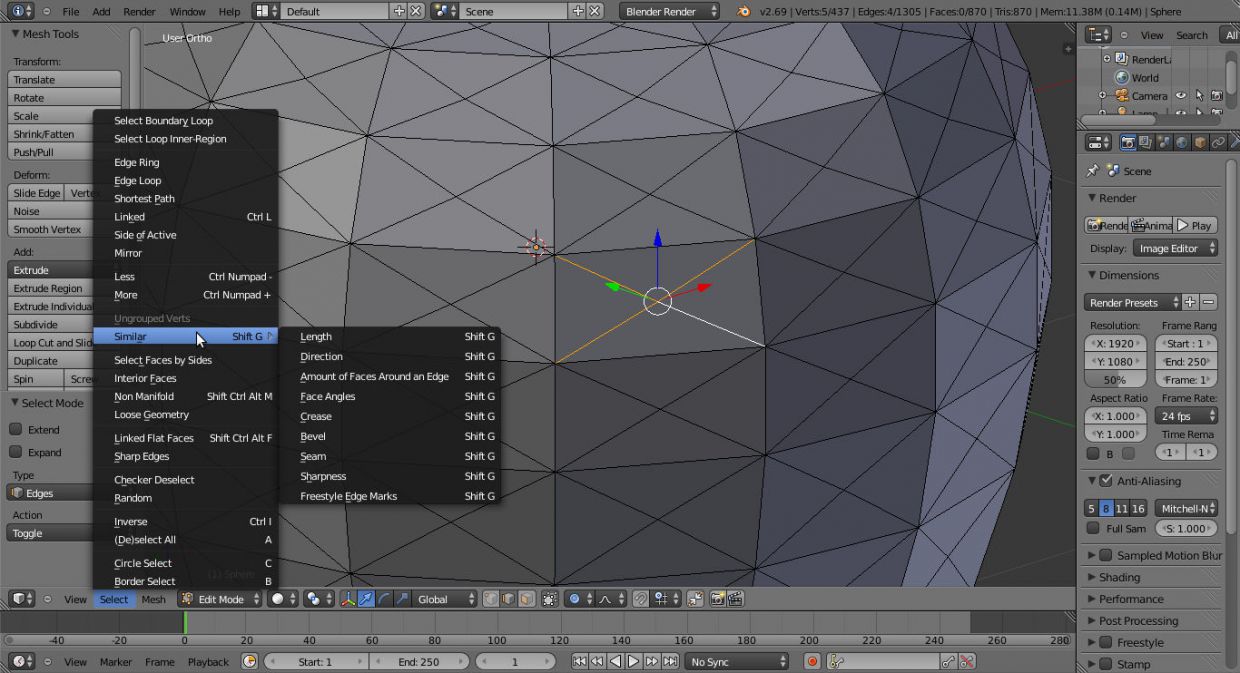Open 3D View editor type selector

[x=21, y=599]
